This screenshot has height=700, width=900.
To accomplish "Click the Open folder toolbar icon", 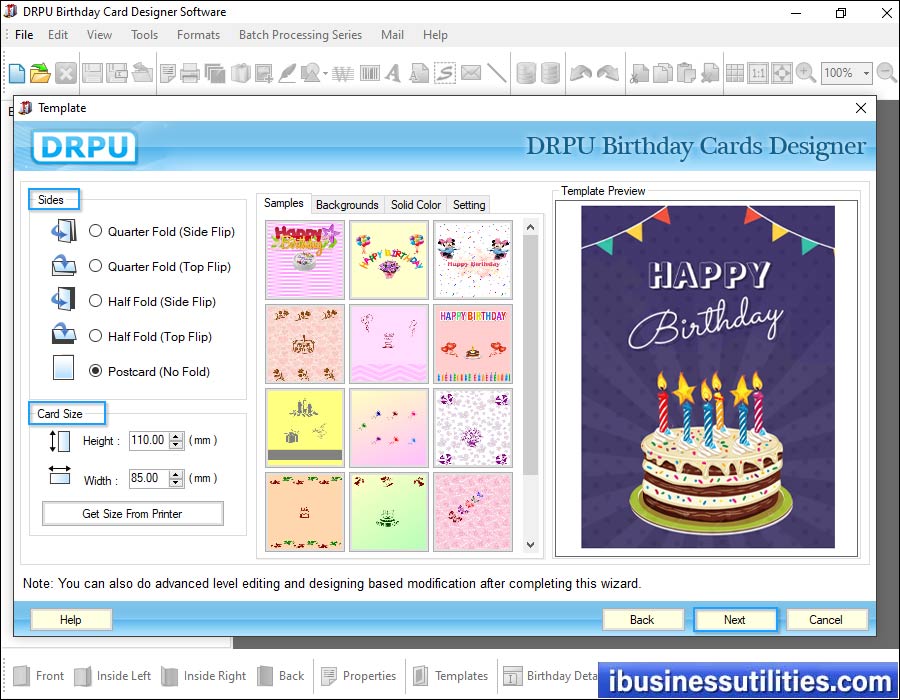I will click(40, 73).
